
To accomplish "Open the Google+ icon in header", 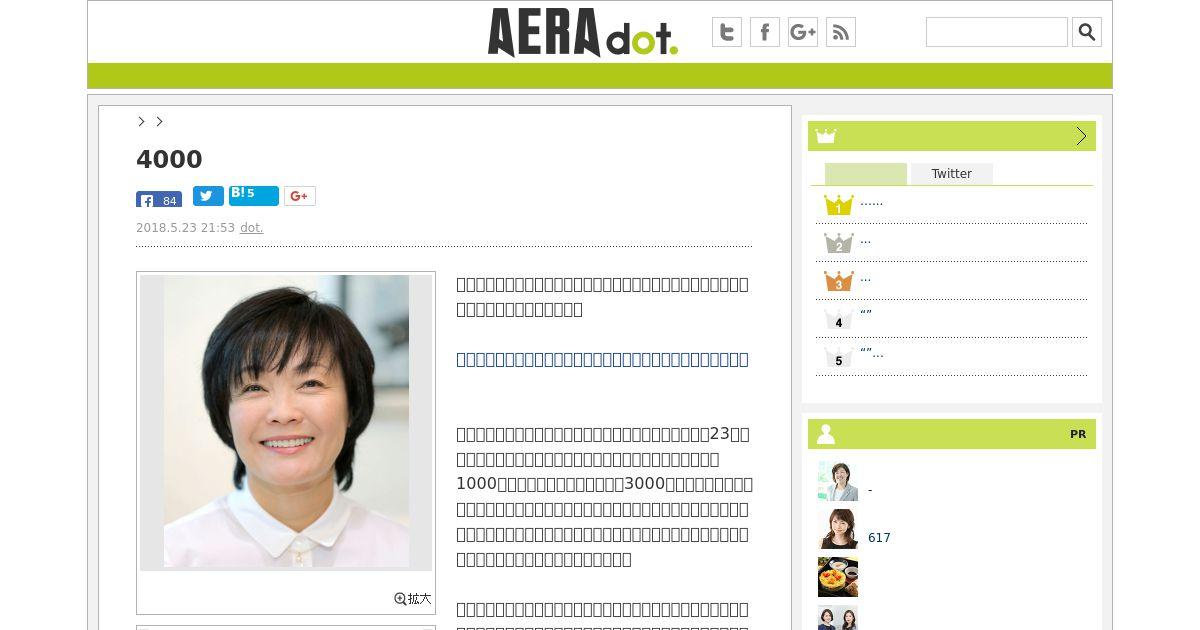I will pyautogui.click(x=803, y=32).
